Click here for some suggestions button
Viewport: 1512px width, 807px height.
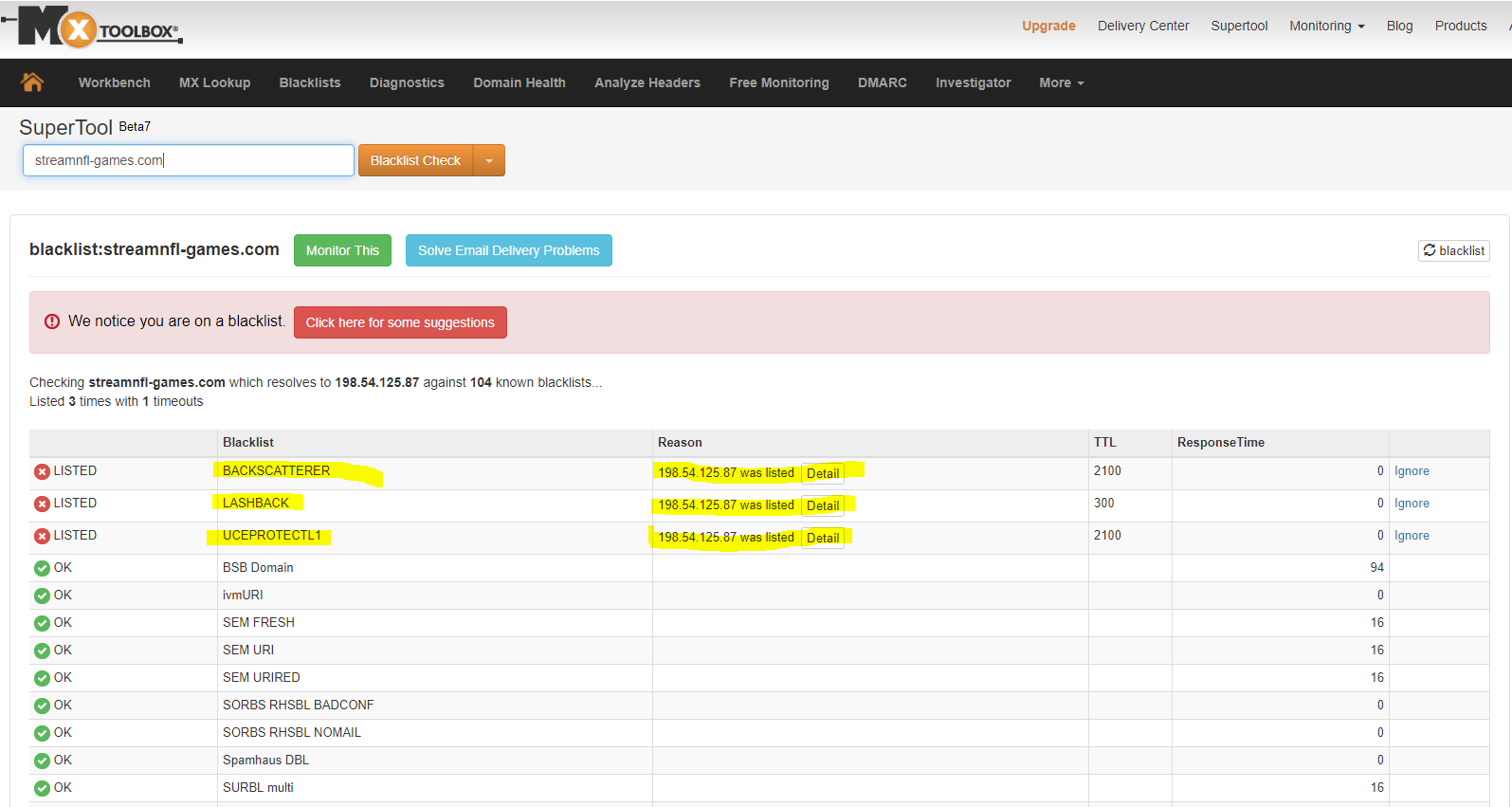[x=400, y=322]
